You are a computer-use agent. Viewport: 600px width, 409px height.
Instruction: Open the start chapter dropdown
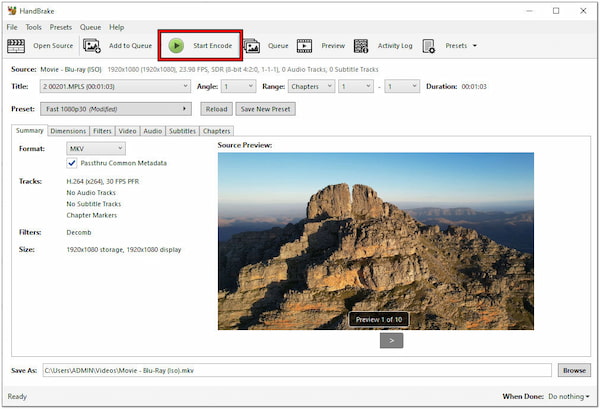356,86
